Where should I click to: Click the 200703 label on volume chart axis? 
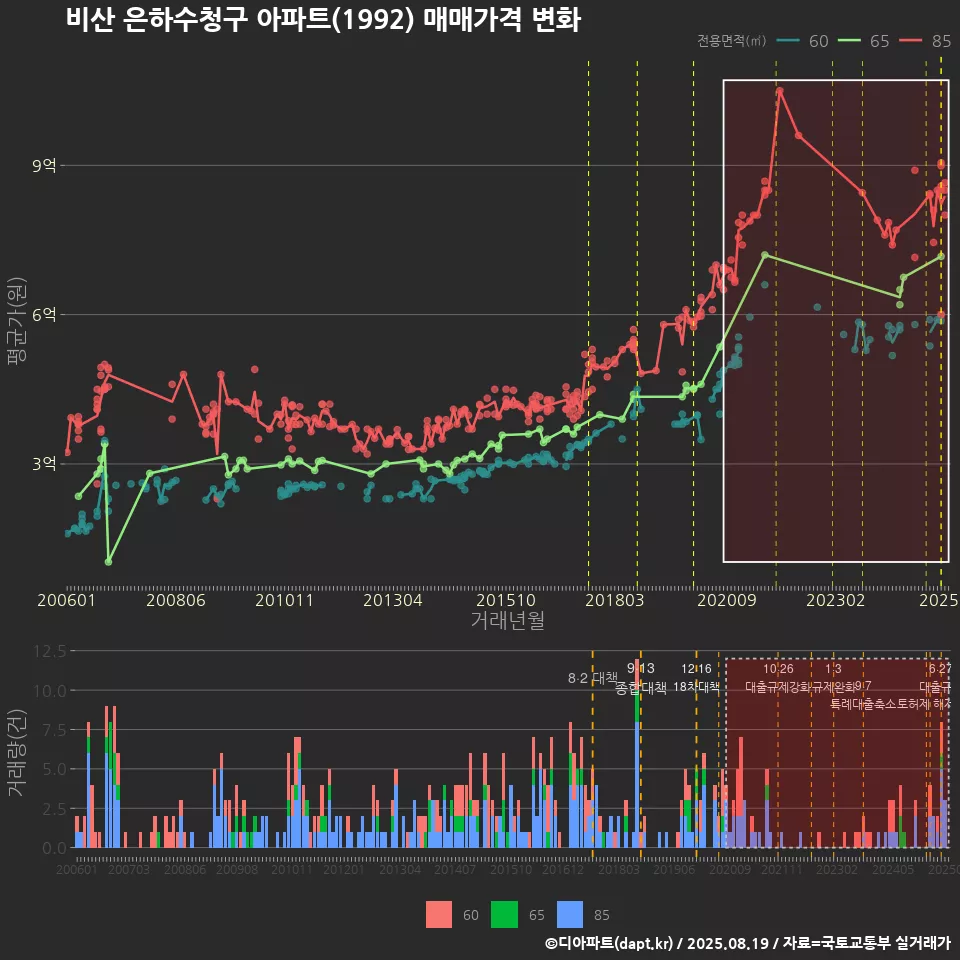(x=129, y=869)
